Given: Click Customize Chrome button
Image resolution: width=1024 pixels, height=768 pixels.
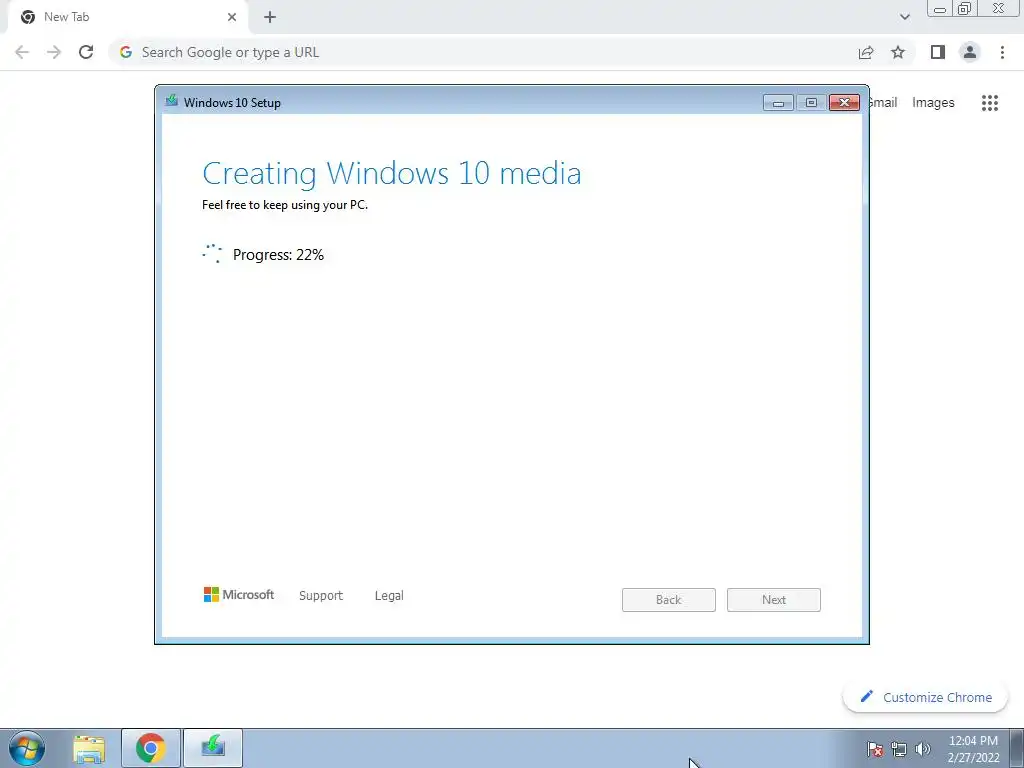Looking at the screenshot, I should click(925, 697).
